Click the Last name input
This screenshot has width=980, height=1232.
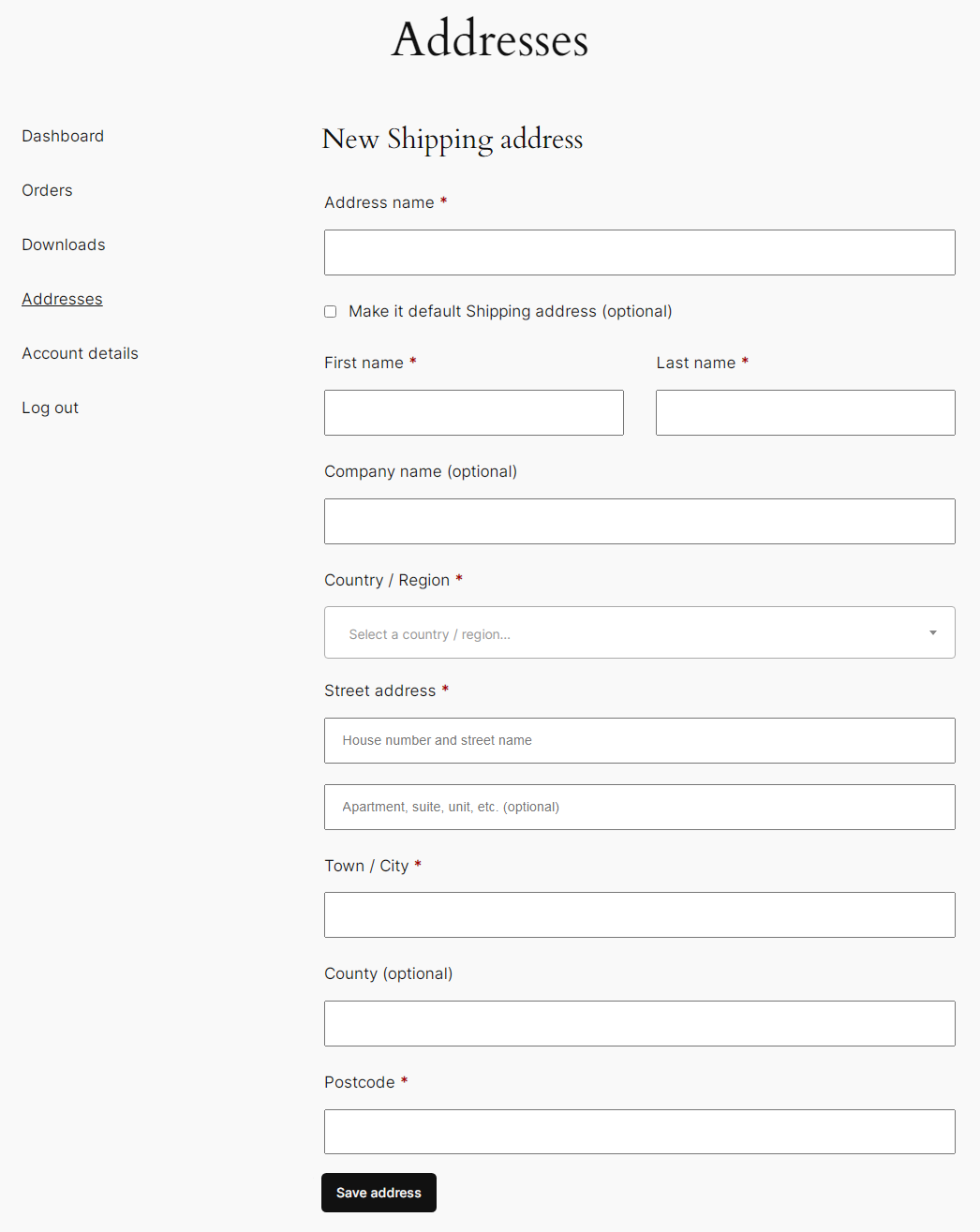805,413
